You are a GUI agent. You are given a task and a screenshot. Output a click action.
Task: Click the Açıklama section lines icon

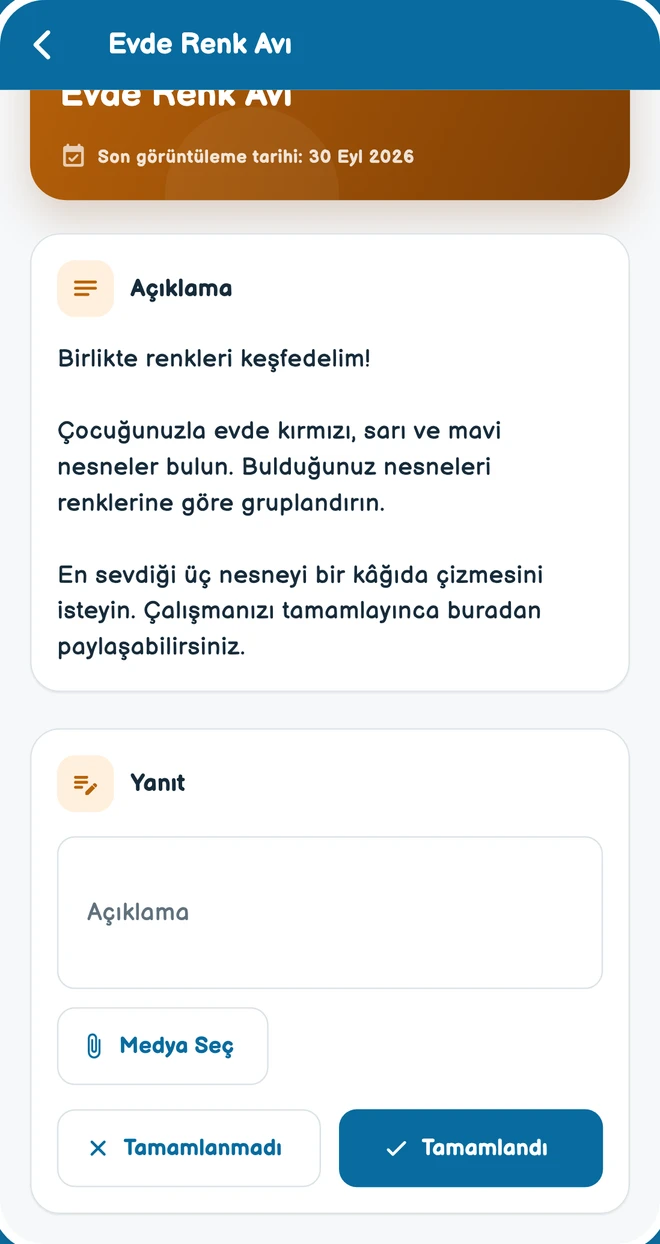click(x=86, y=288)
